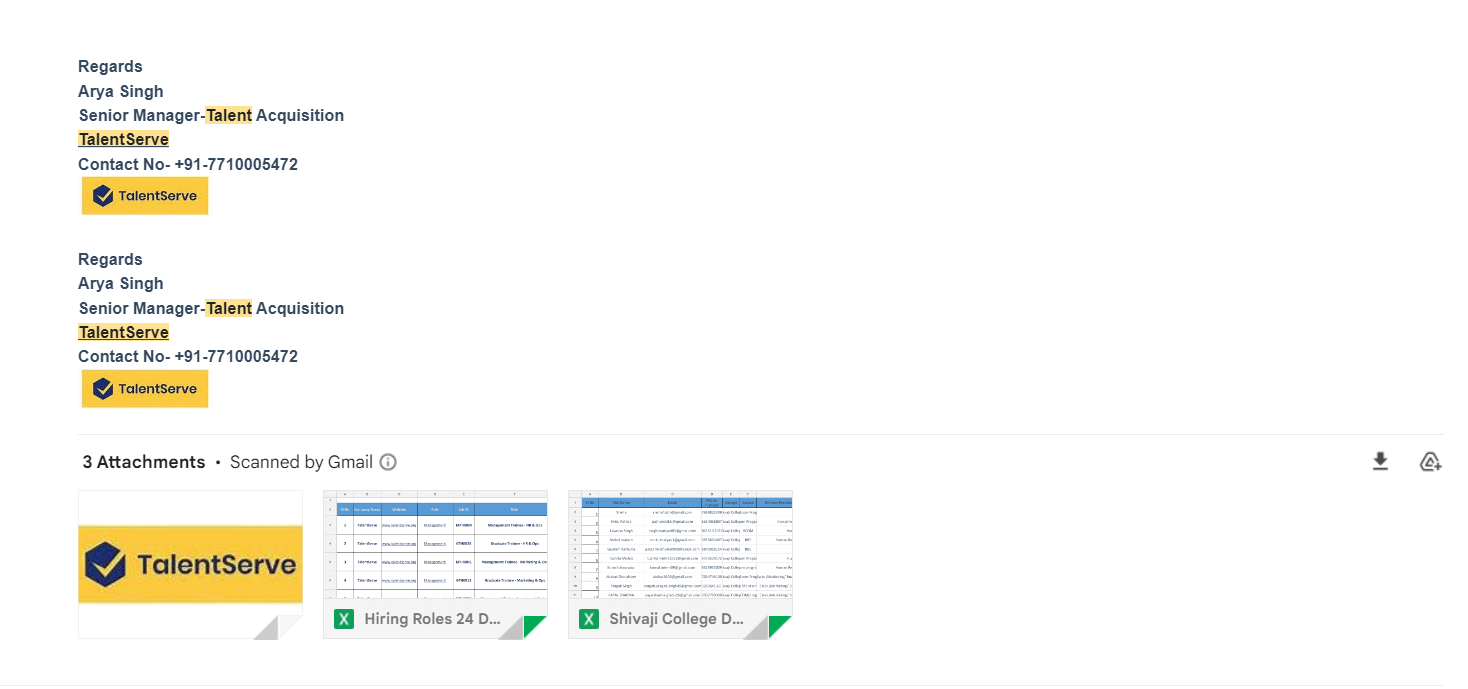Open TalentServe logo image attachment

coord(190,564)
